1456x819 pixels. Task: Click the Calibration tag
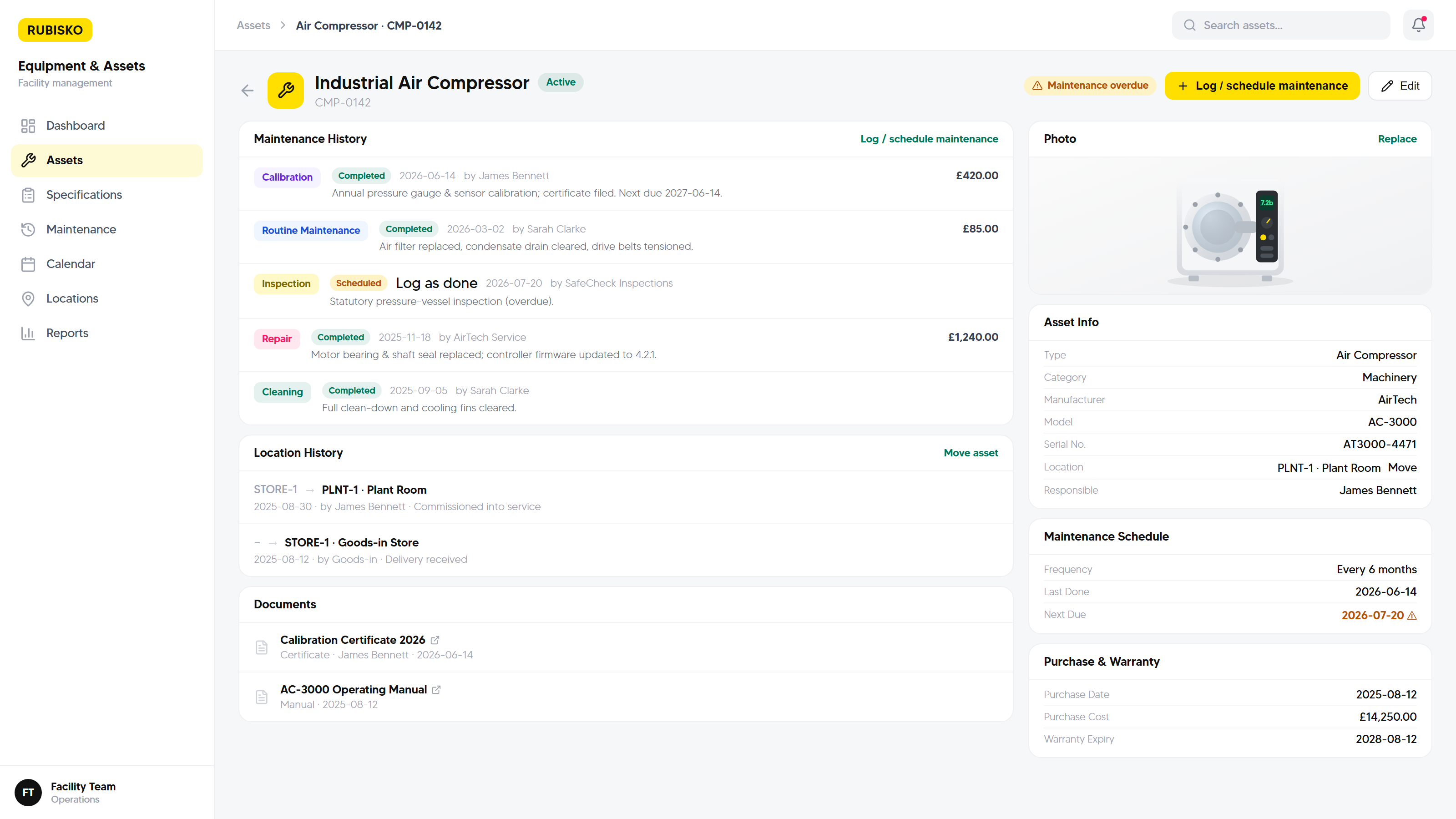click(287, 177)
